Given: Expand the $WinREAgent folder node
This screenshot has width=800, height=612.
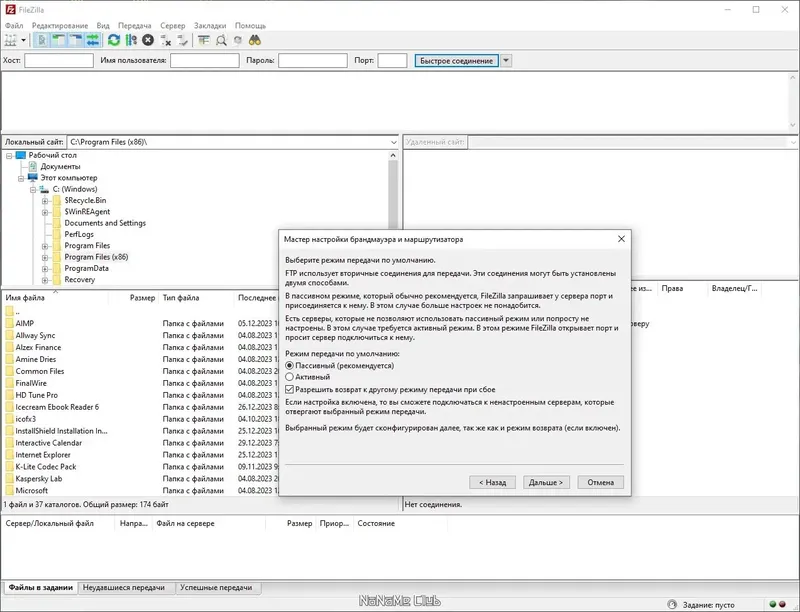Looking at the screenshot, I should [45, 212].
